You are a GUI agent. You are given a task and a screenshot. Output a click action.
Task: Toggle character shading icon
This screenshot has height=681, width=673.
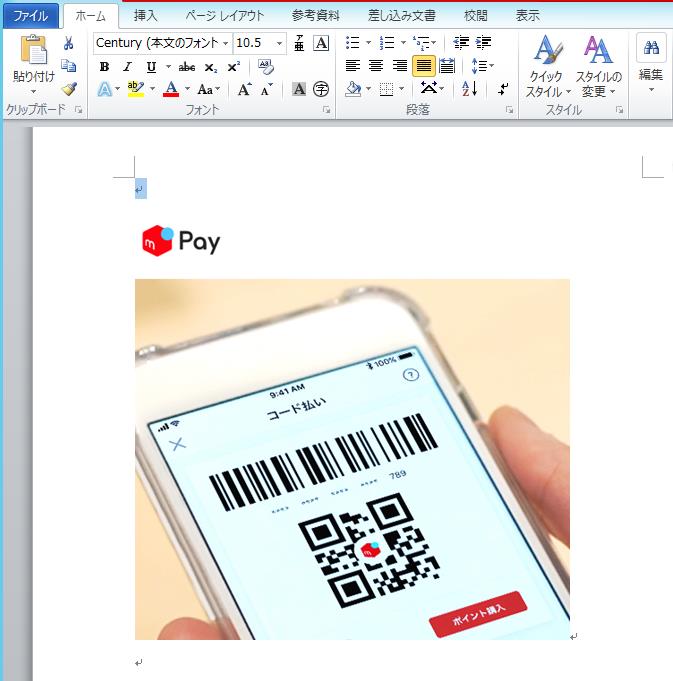(299, 89)
